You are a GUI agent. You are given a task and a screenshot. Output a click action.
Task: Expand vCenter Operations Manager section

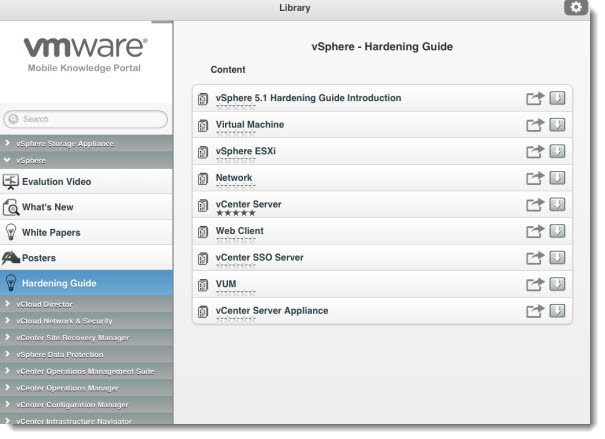(x=86, y=388)
